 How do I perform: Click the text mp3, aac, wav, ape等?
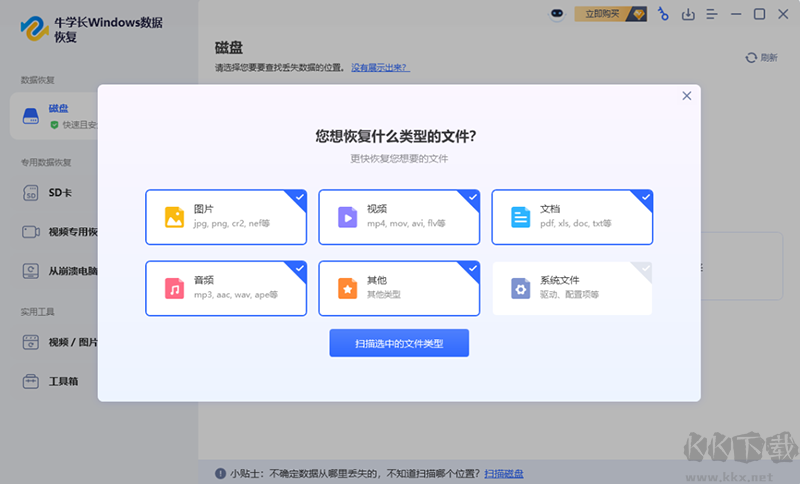(236, 295)
